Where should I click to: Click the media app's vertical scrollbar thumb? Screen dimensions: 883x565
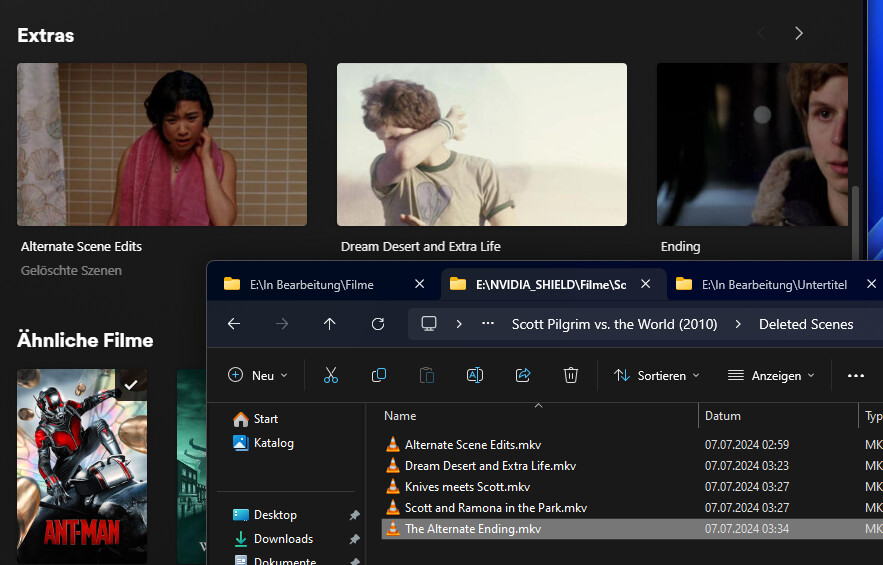pyautogui.click(x=855, y=223)
